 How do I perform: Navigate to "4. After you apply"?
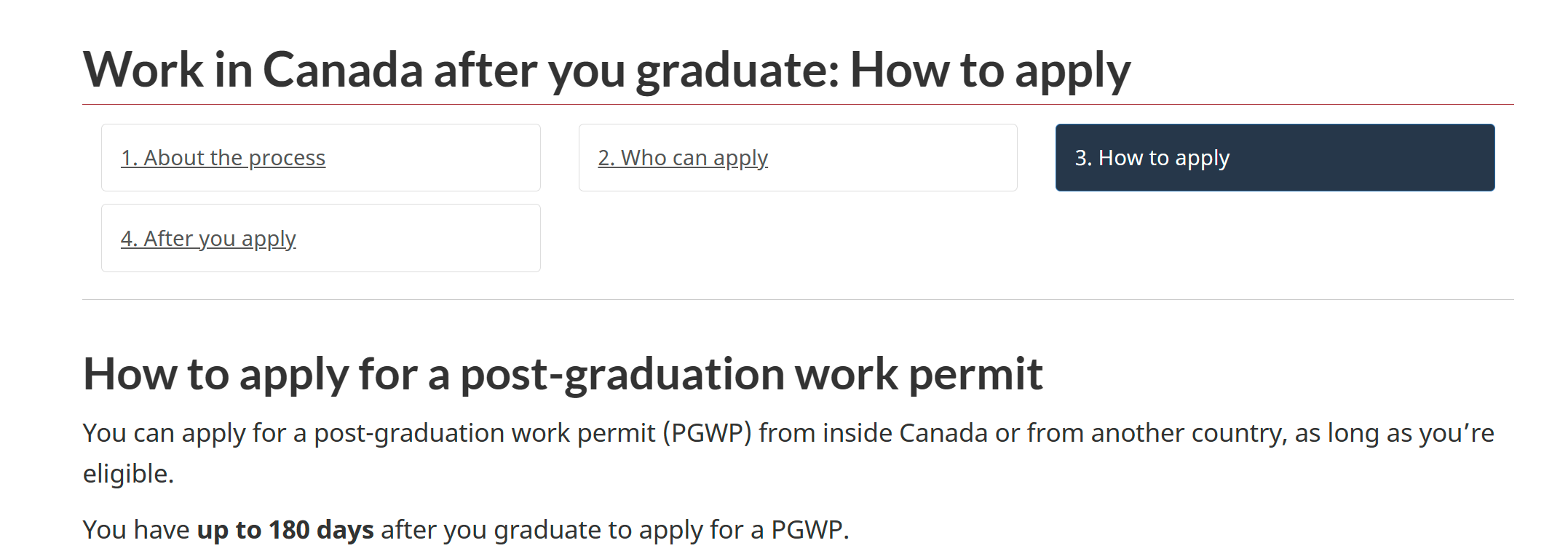[209, 238]
